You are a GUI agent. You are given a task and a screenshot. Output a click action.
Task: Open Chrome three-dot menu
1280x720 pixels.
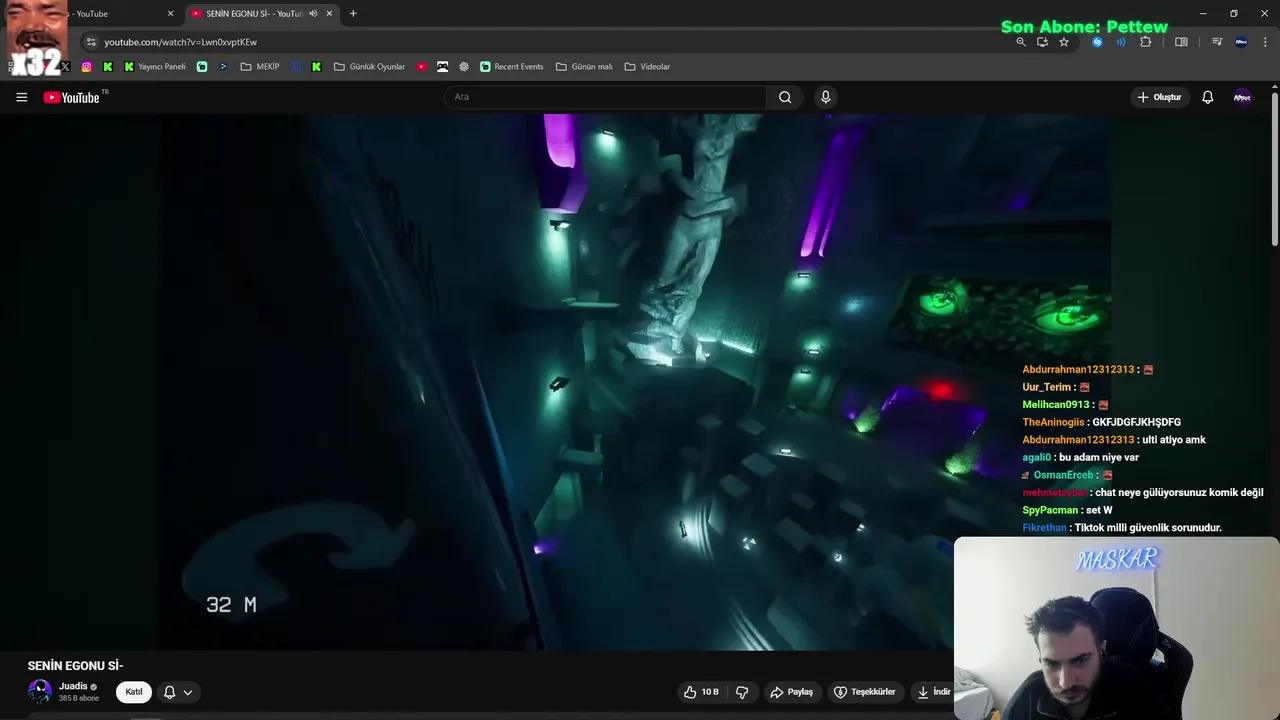[x=1266, y=42]
